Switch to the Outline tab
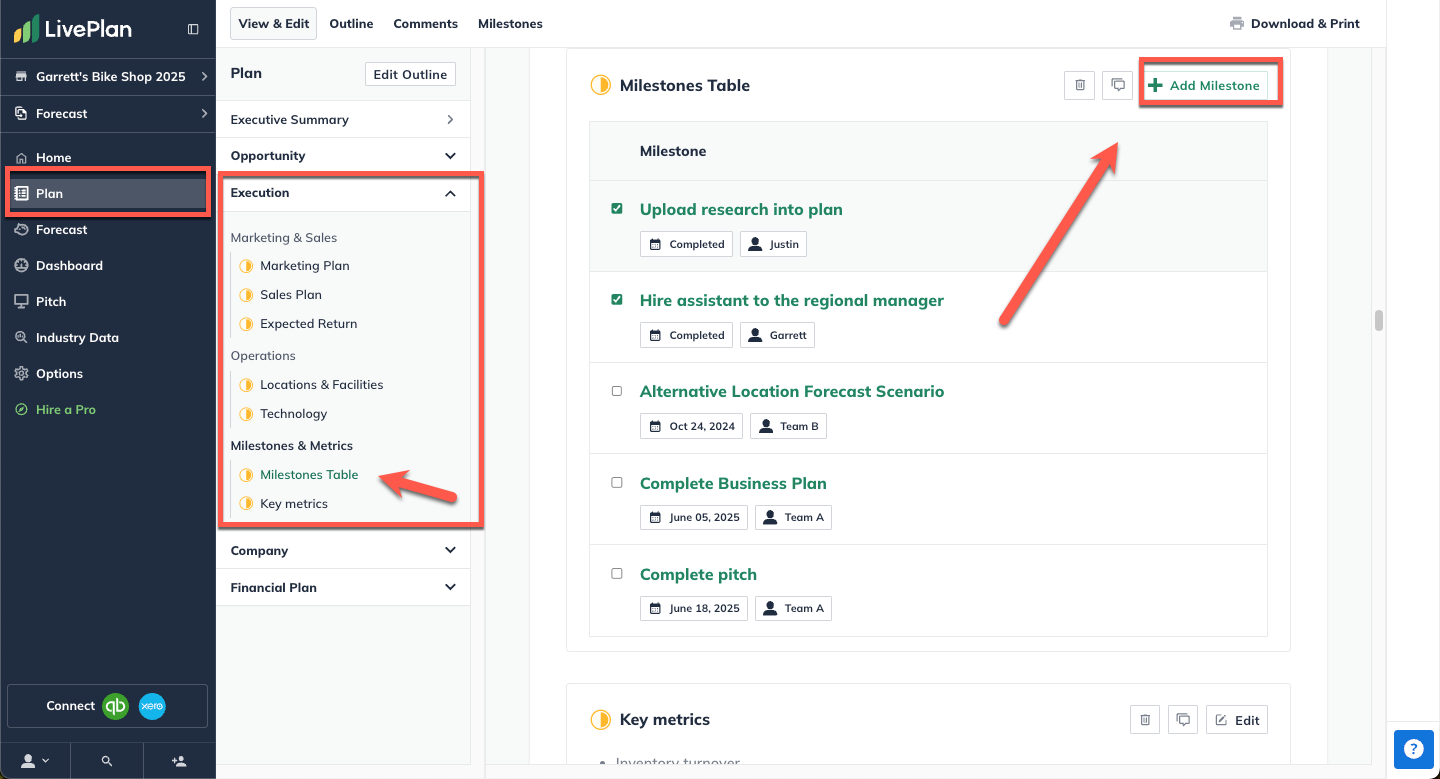This screenshot has height=779, width=1440. tap(351, 24)
